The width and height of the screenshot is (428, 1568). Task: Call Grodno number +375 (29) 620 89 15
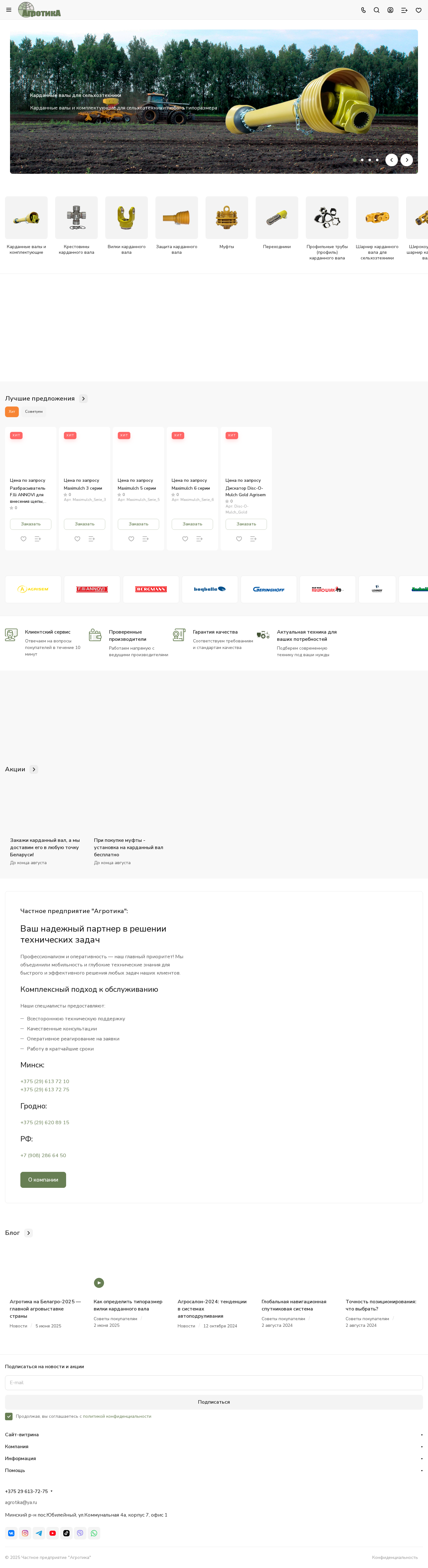pyautogui.click(x=45, y=1122)
